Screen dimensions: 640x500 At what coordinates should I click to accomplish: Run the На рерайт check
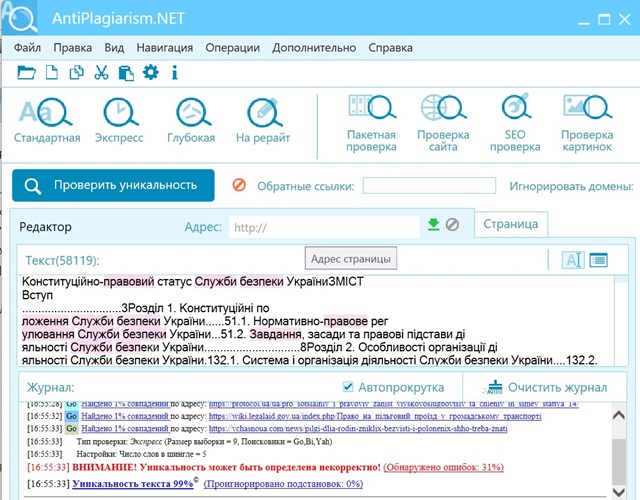[263, 121]
